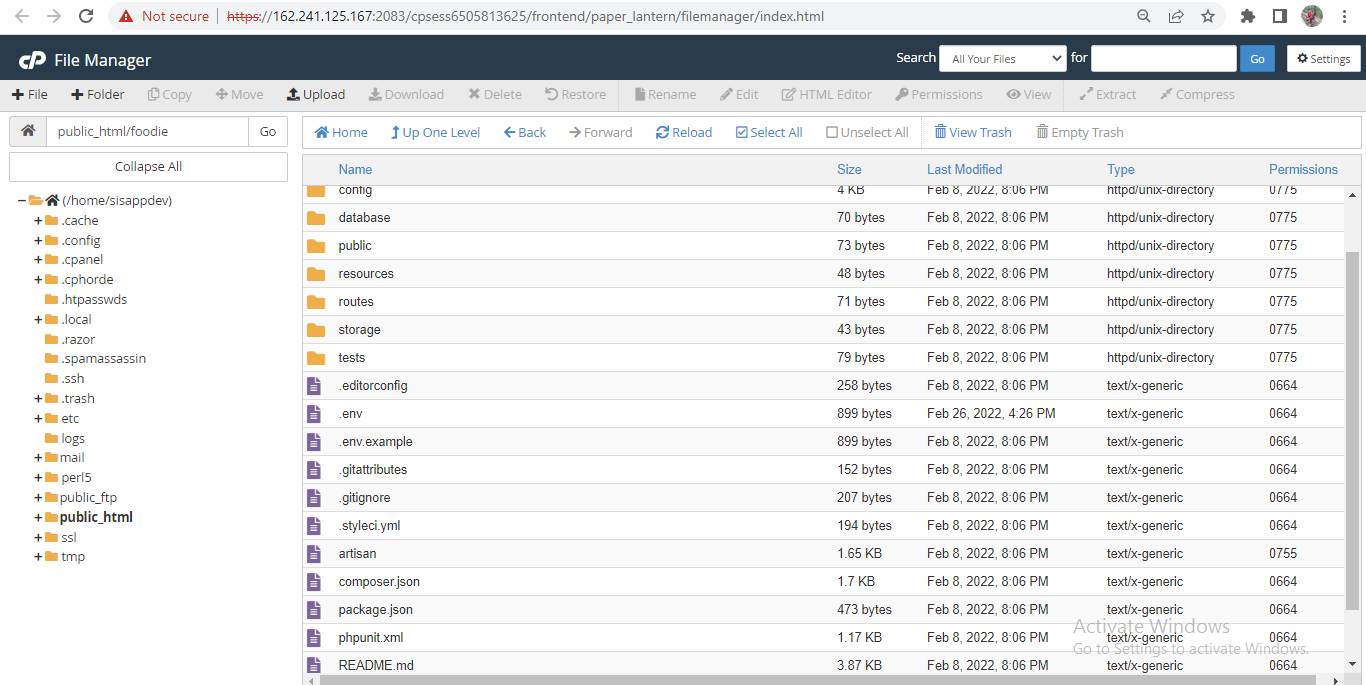Viewport: 1366px width, 685px height.
Task: Click Extract in the toolbar
Action: pos(1108,94)
